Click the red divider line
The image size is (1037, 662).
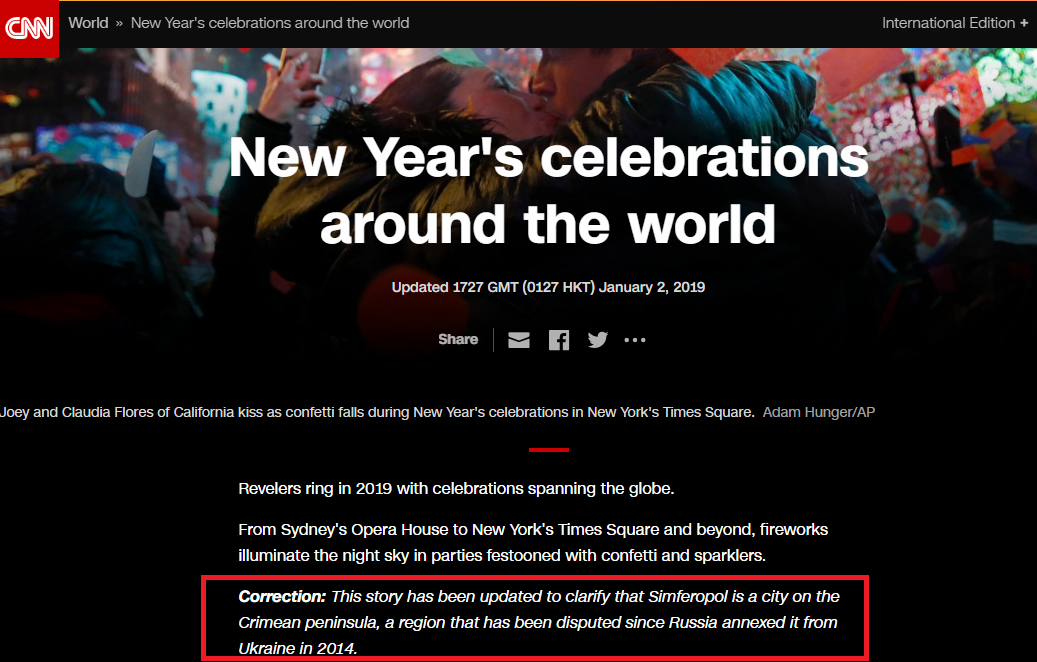pyautogui.click(x=548, y=450)
